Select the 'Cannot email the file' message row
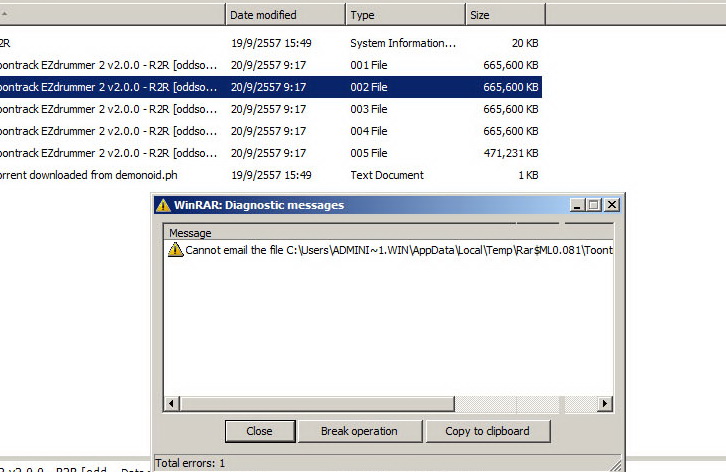 click(389, 250)
